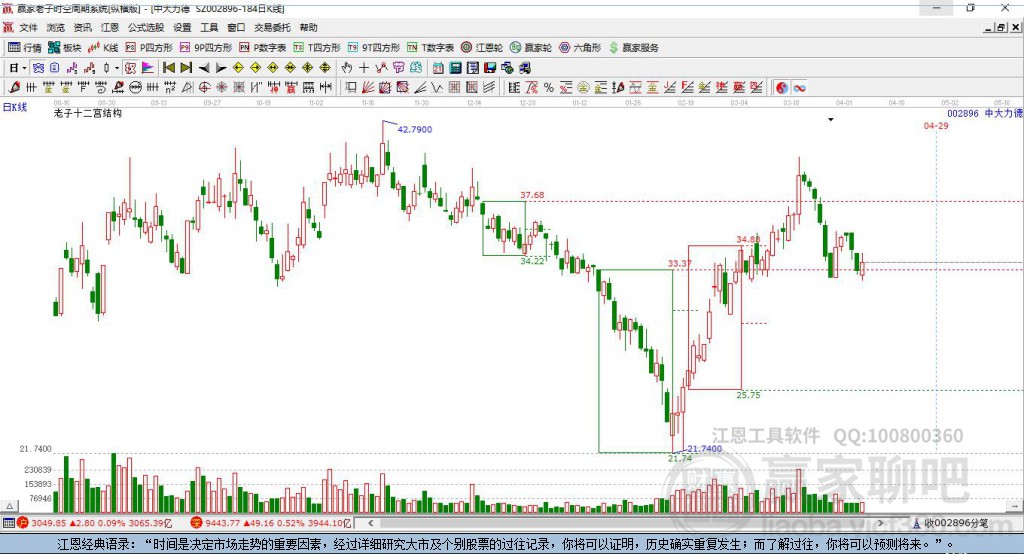Click the circled target crosshair icon
This screenshot has width=1024, height=554.
pyautogui.click(x=204, y=88)
